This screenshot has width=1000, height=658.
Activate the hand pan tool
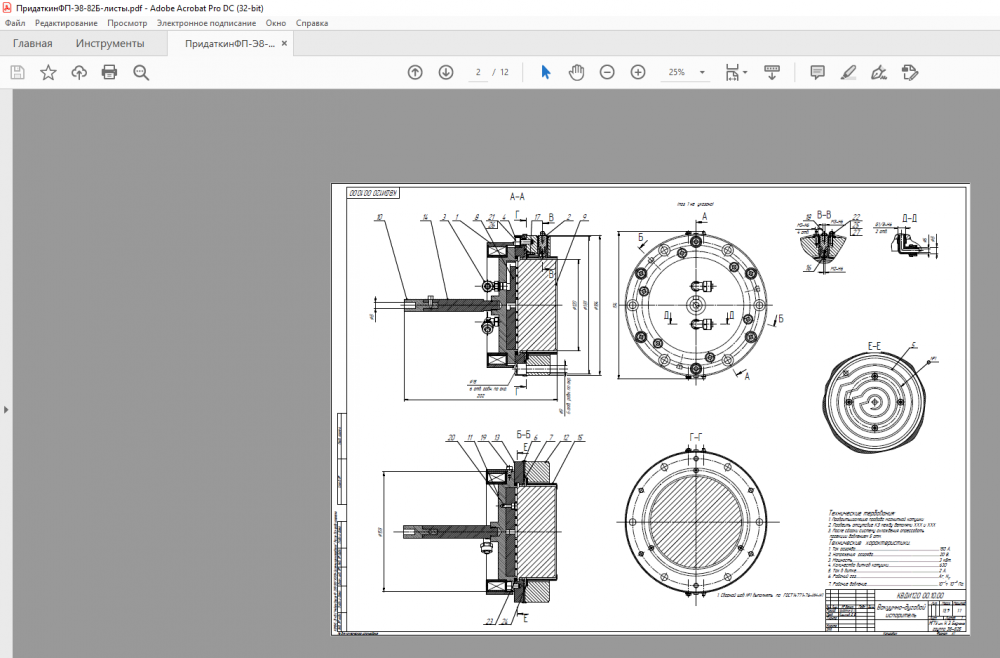click(576, 72)
